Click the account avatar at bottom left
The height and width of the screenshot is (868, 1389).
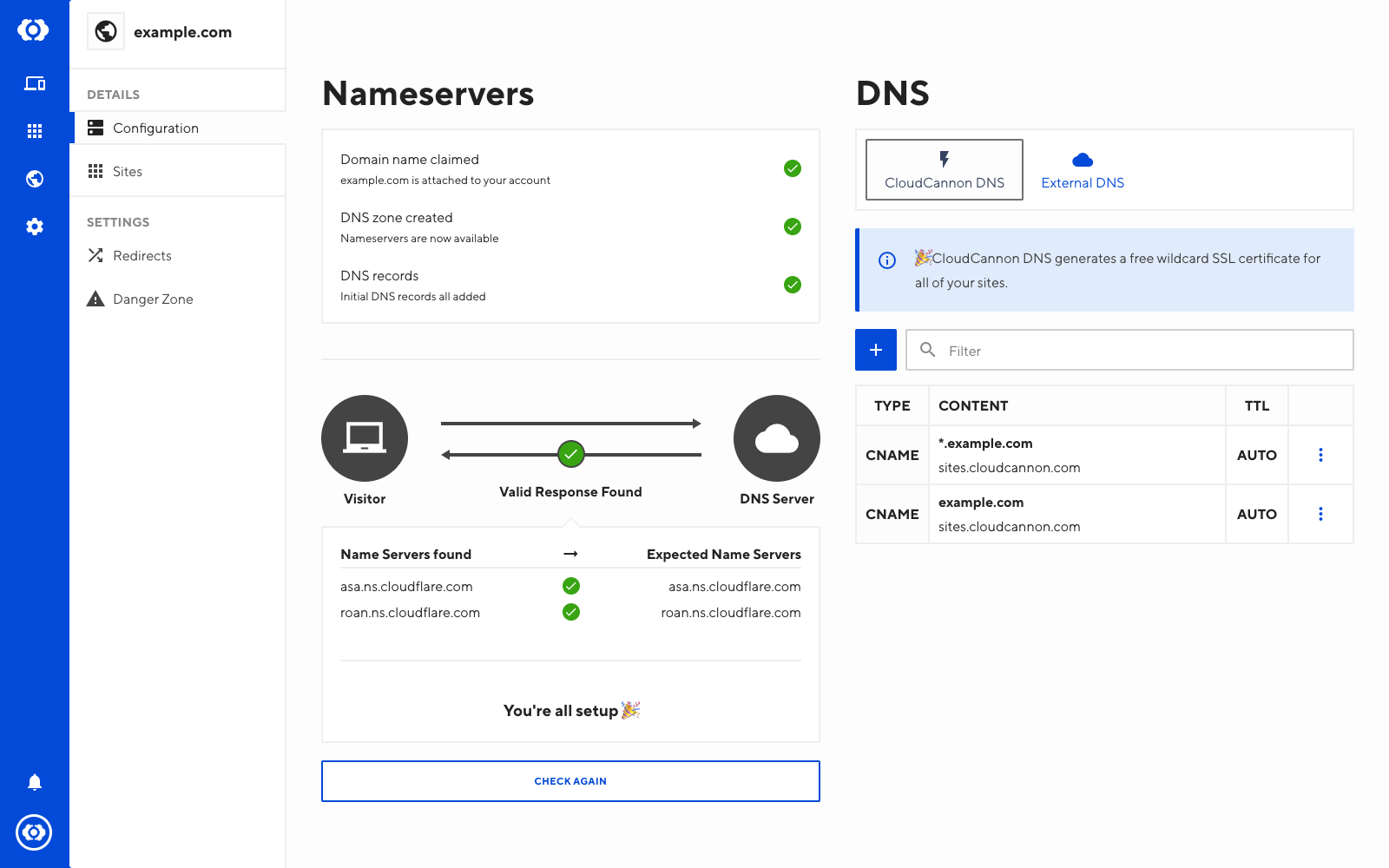click(x=35, y=832)
